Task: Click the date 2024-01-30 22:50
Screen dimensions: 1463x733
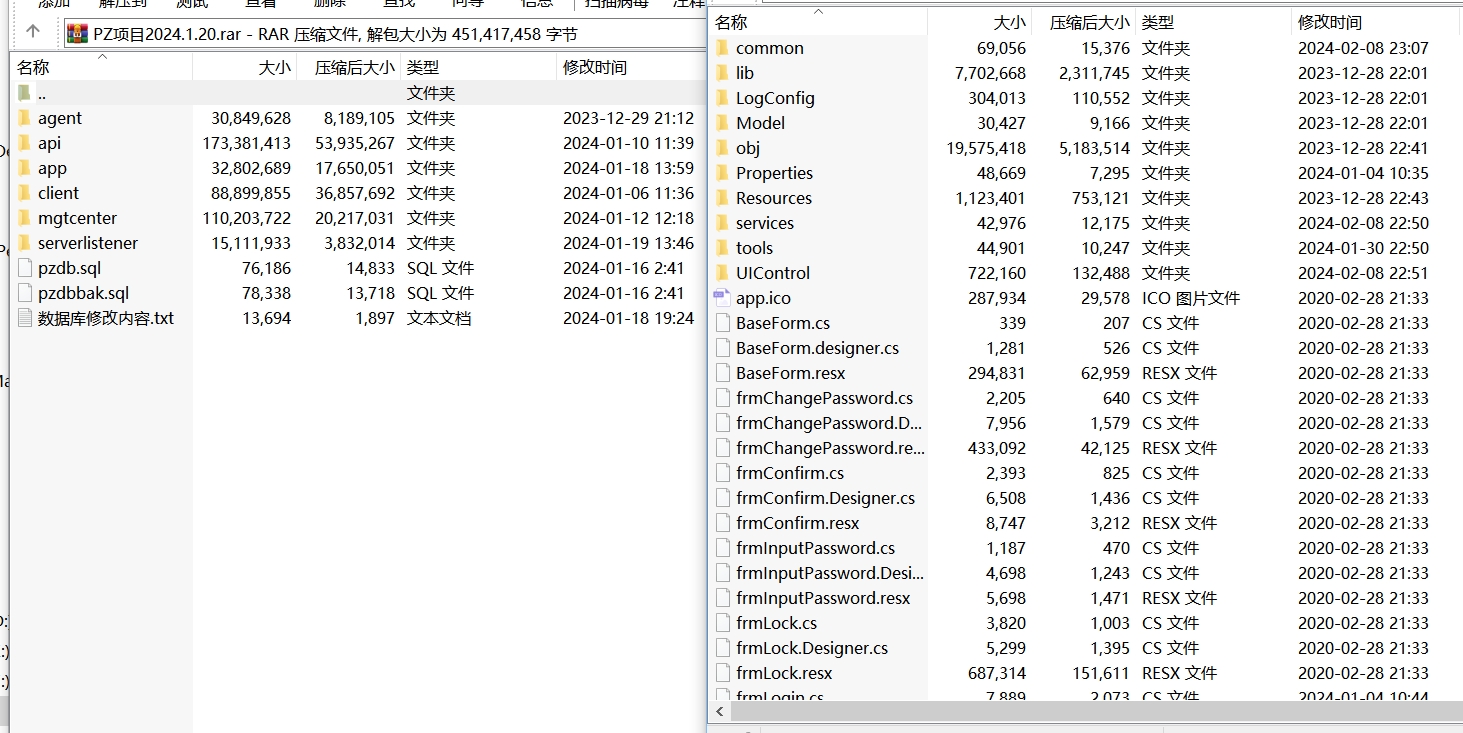Action: click(x=1363, y=248)
